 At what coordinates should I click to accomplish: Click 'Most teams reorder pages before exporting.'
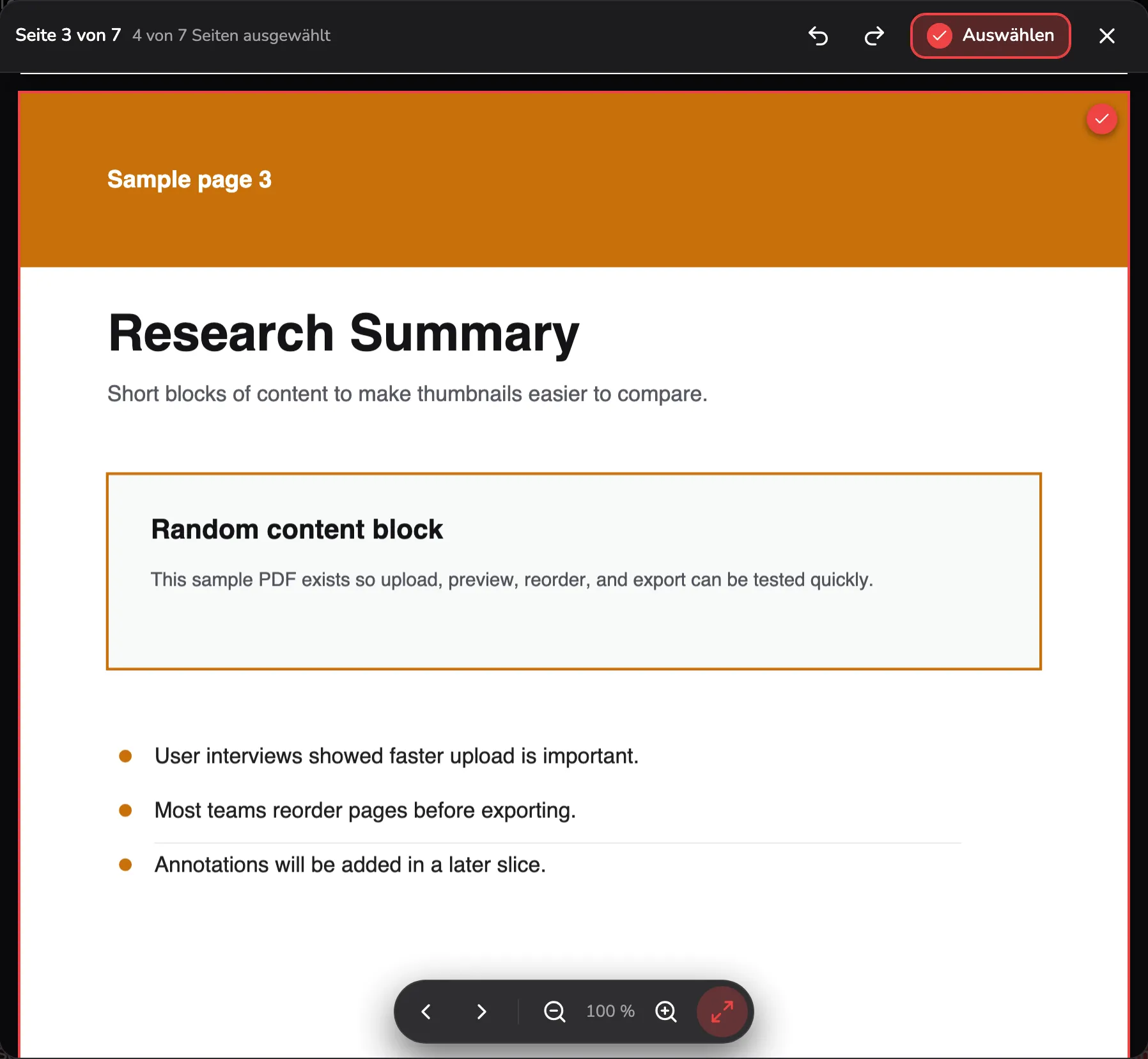pos(365,810)
